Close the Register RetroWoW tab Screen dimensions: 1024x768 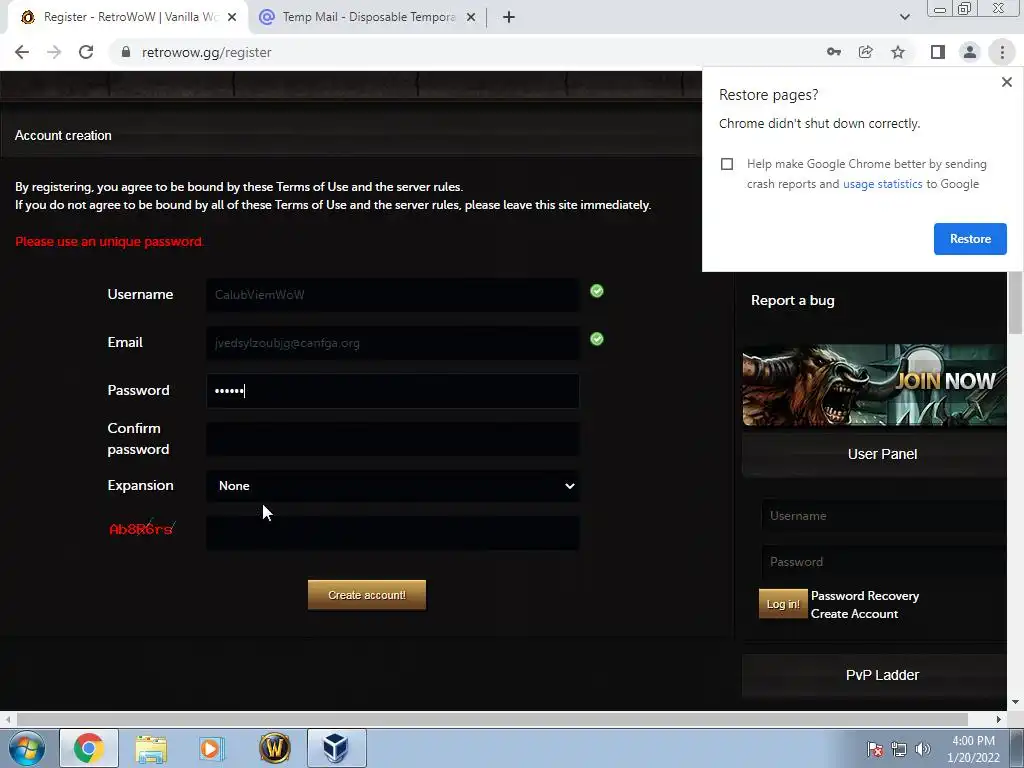click(232, 17)
